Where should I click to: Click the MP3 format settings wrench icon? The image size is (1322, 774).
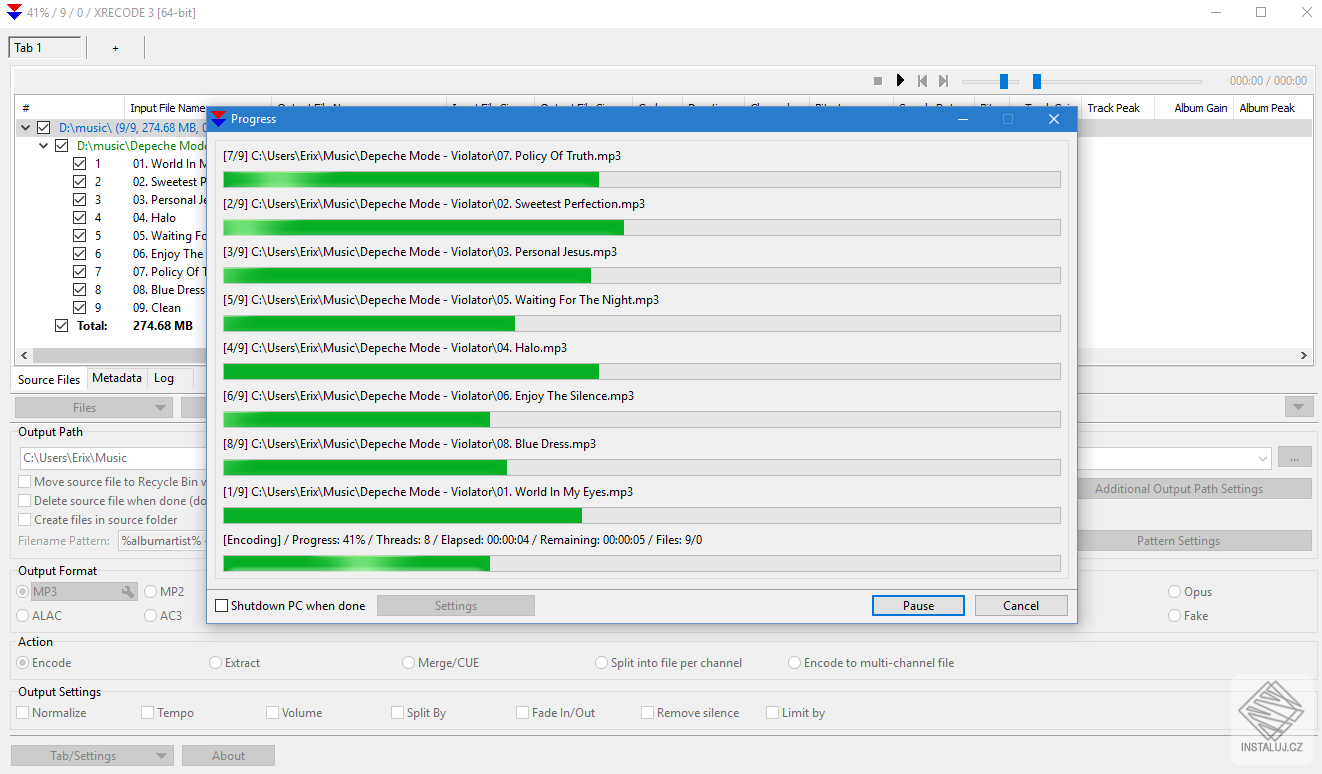click(x=128, y=592)
